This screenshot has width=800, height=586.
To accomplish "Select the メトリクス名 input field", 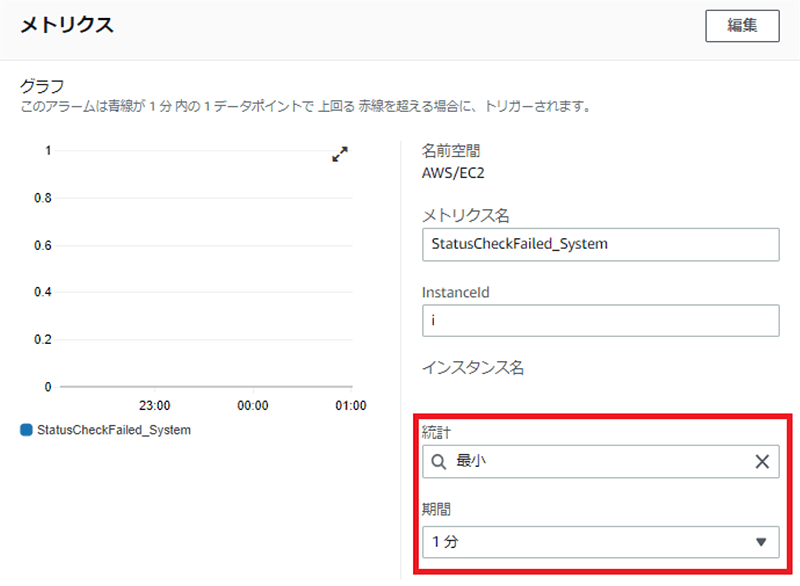I will 601,244.
